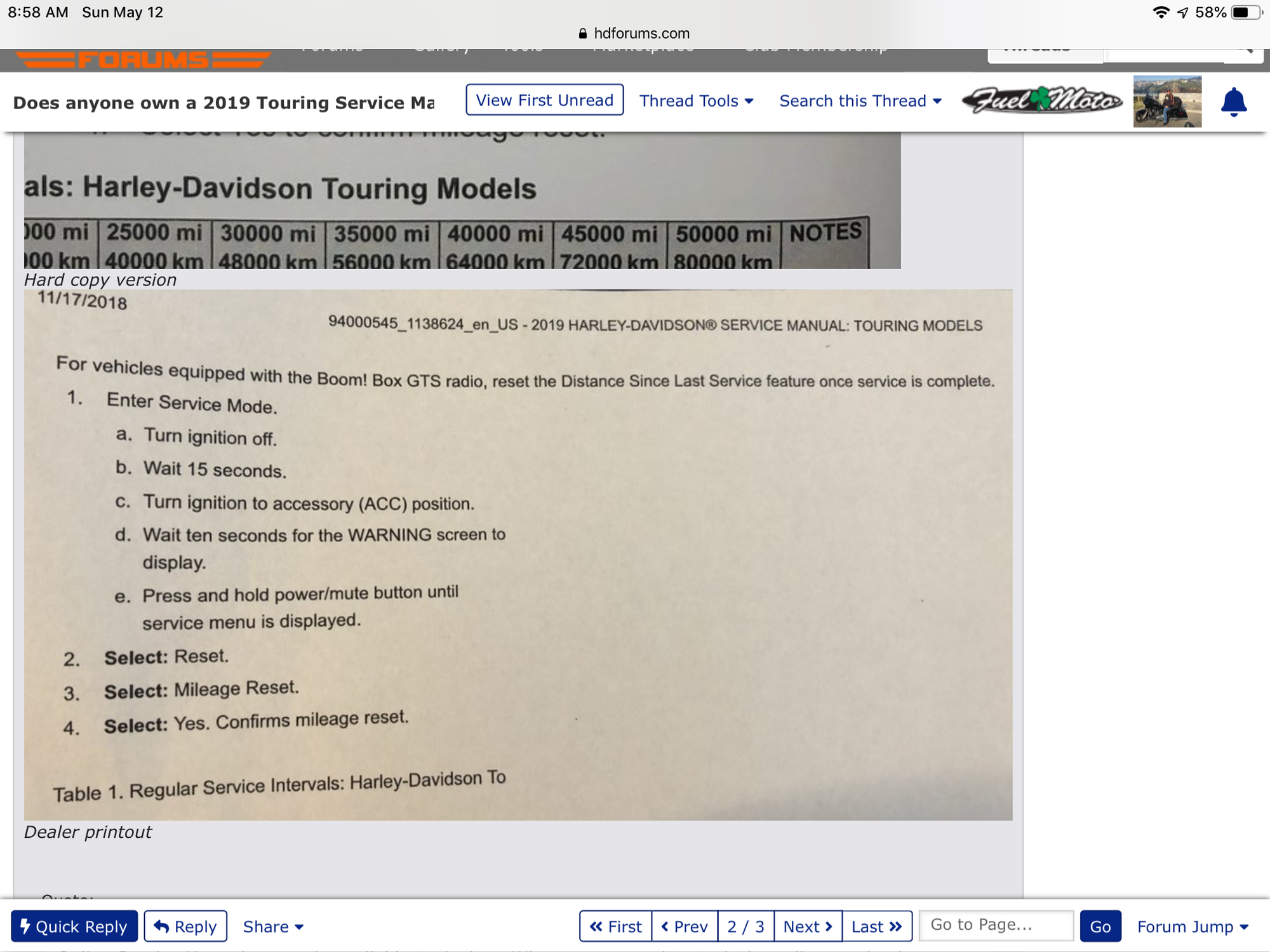Open the Forum Jump dropdown
The width and height of the screenshot is (1270, 952).
point(1192,926)
